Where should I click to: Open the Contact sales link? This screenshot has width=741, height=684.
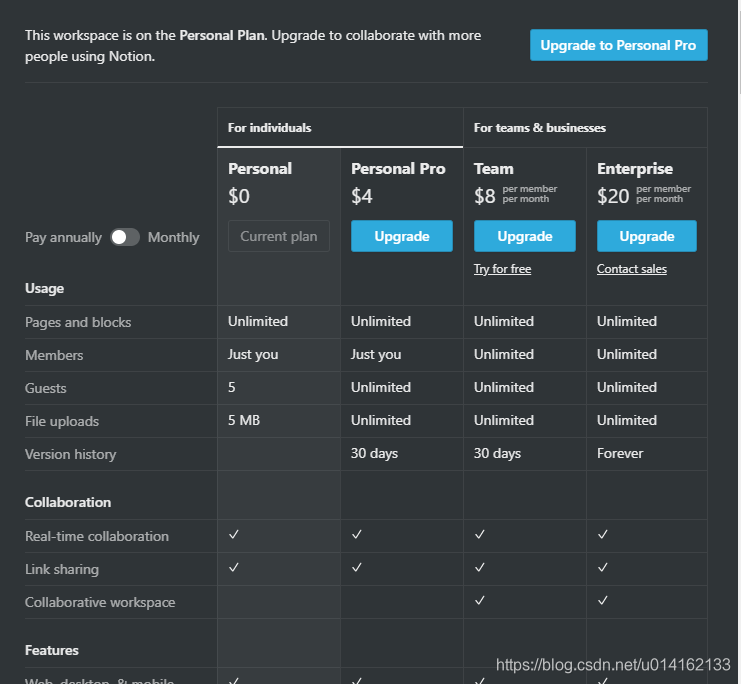click(x=631, y=269)
